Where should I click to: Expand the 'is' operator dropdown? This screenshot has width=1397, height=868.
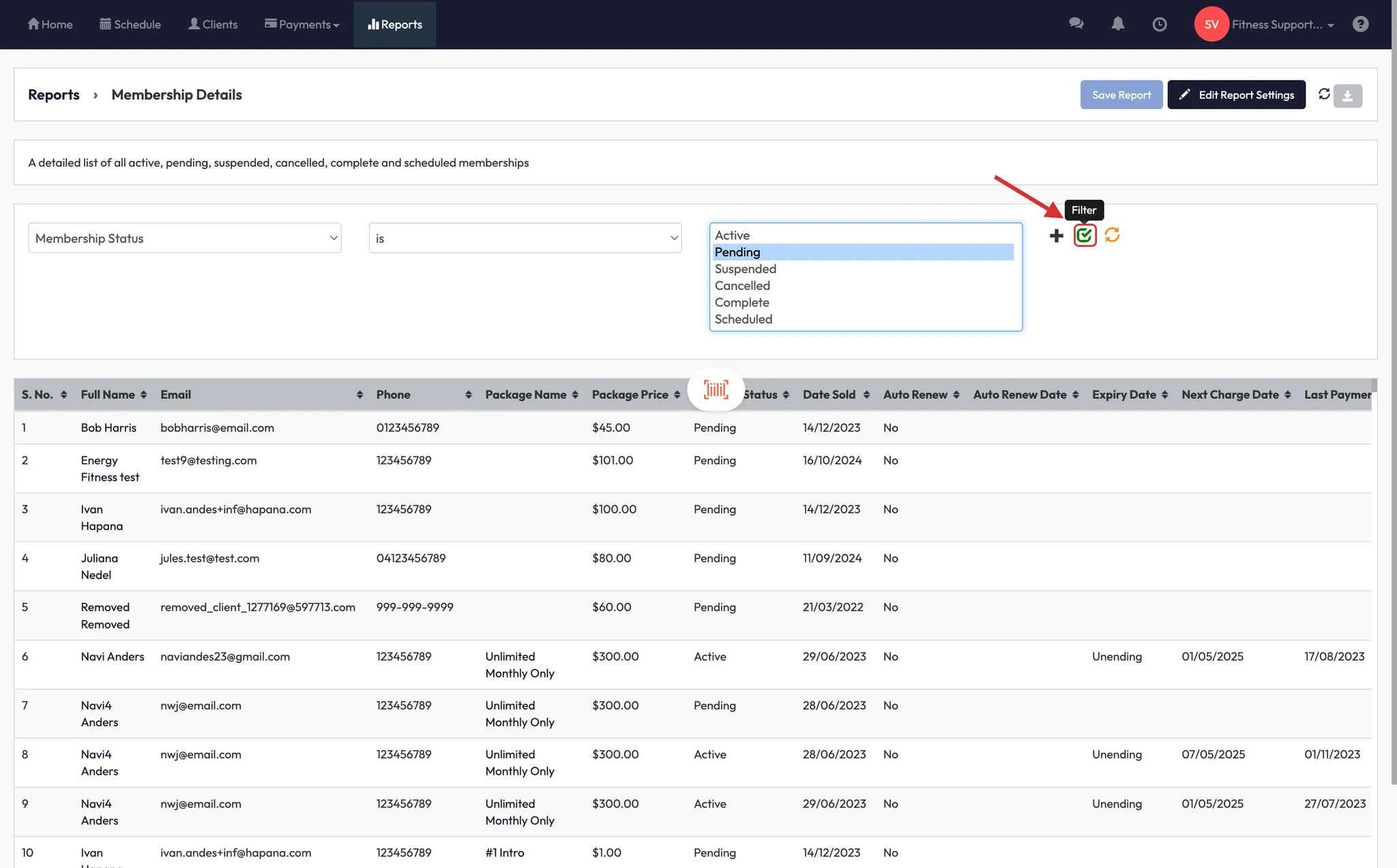(525, 238)
